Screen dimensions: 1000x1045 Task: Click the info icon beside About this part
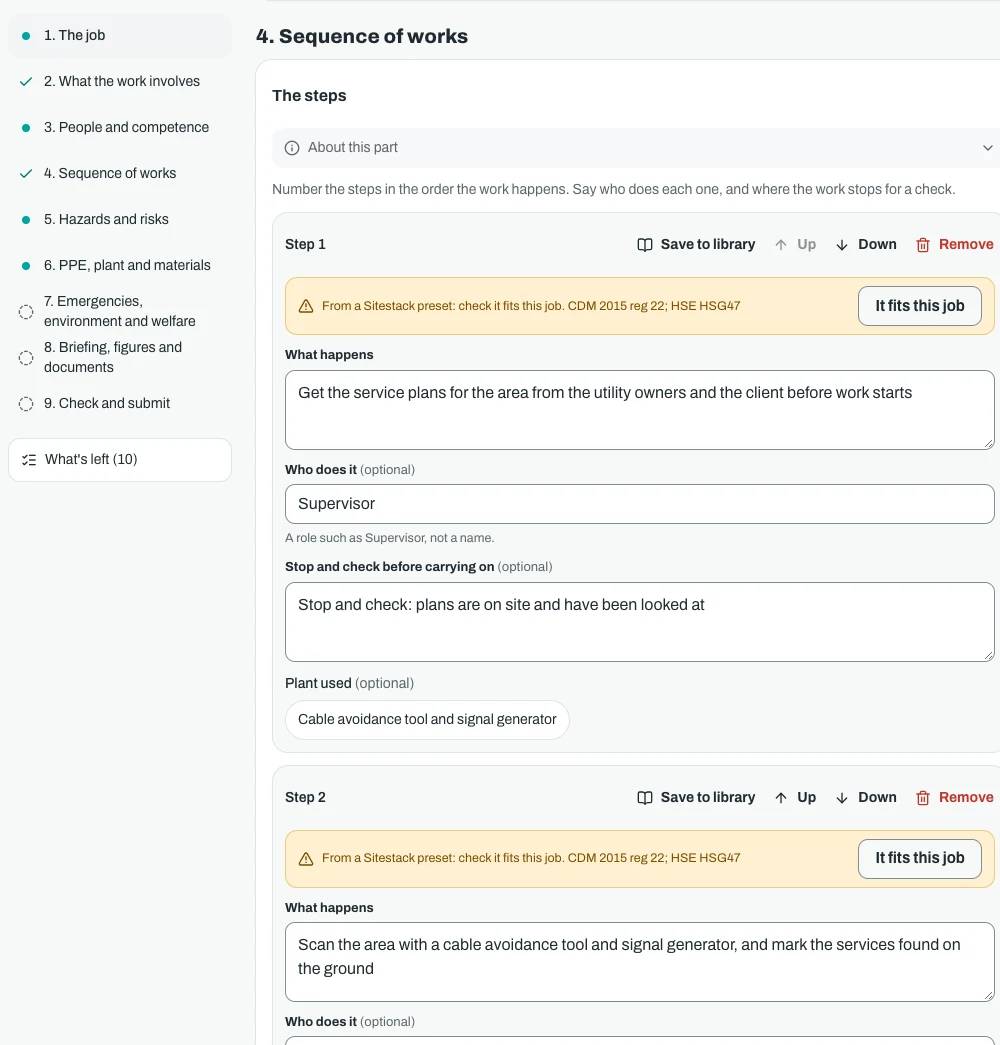point(292,148)
